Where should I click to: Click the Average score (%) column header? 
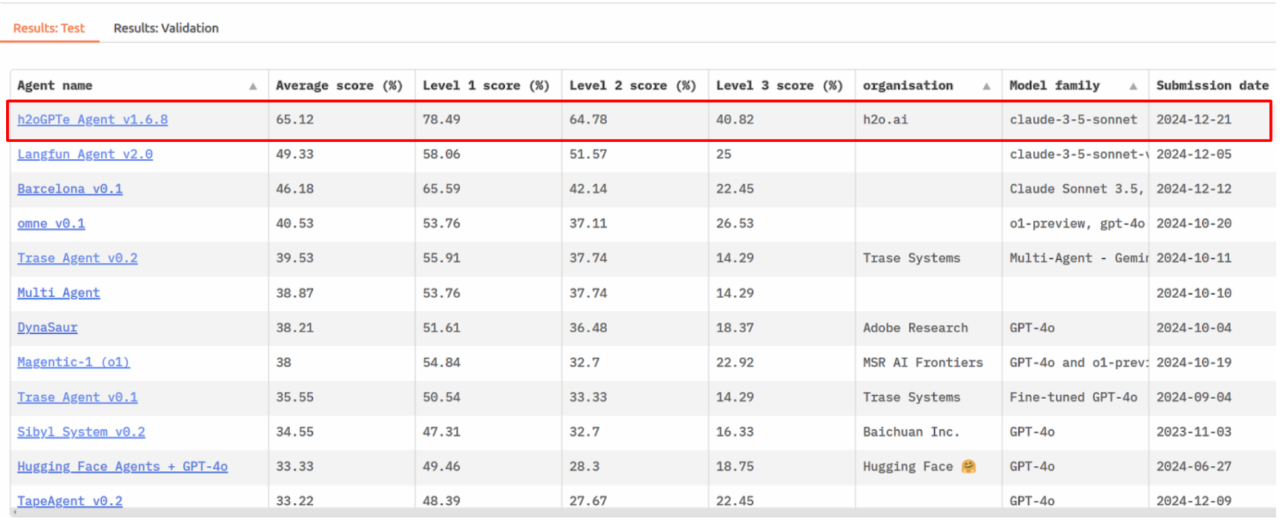click(x=338, y=86)
